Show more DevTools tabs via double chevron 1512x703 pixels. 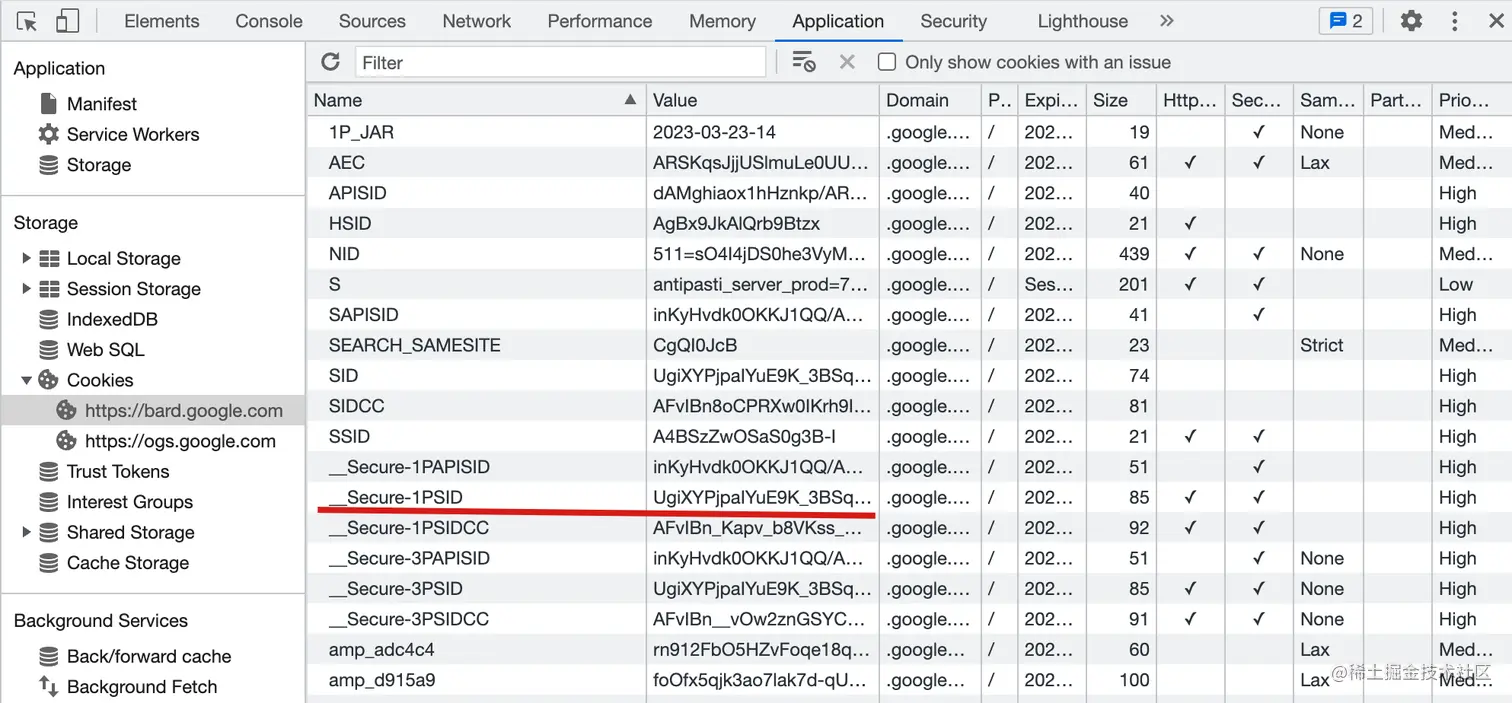pyautogui.click(x=1166, y=21)
